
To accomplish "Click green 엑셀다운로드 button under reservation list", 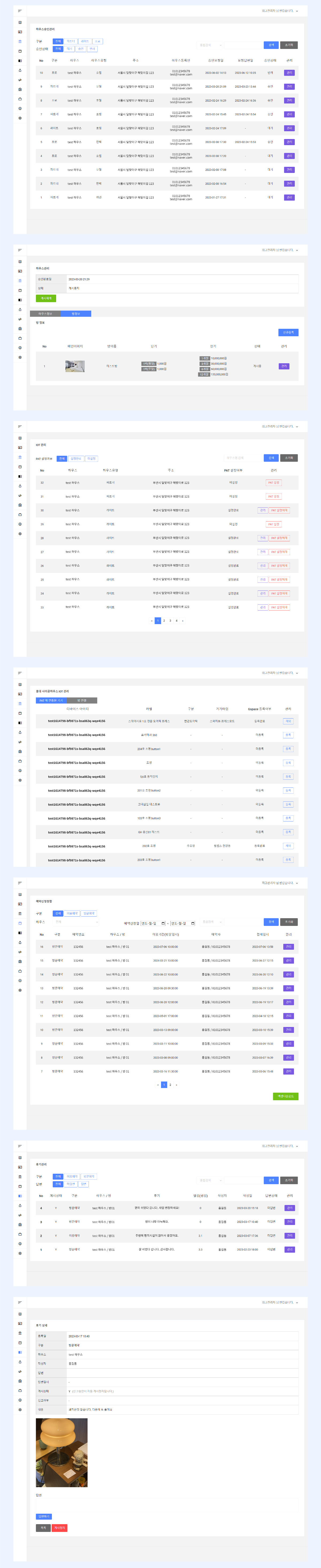I will [285, 1096].
